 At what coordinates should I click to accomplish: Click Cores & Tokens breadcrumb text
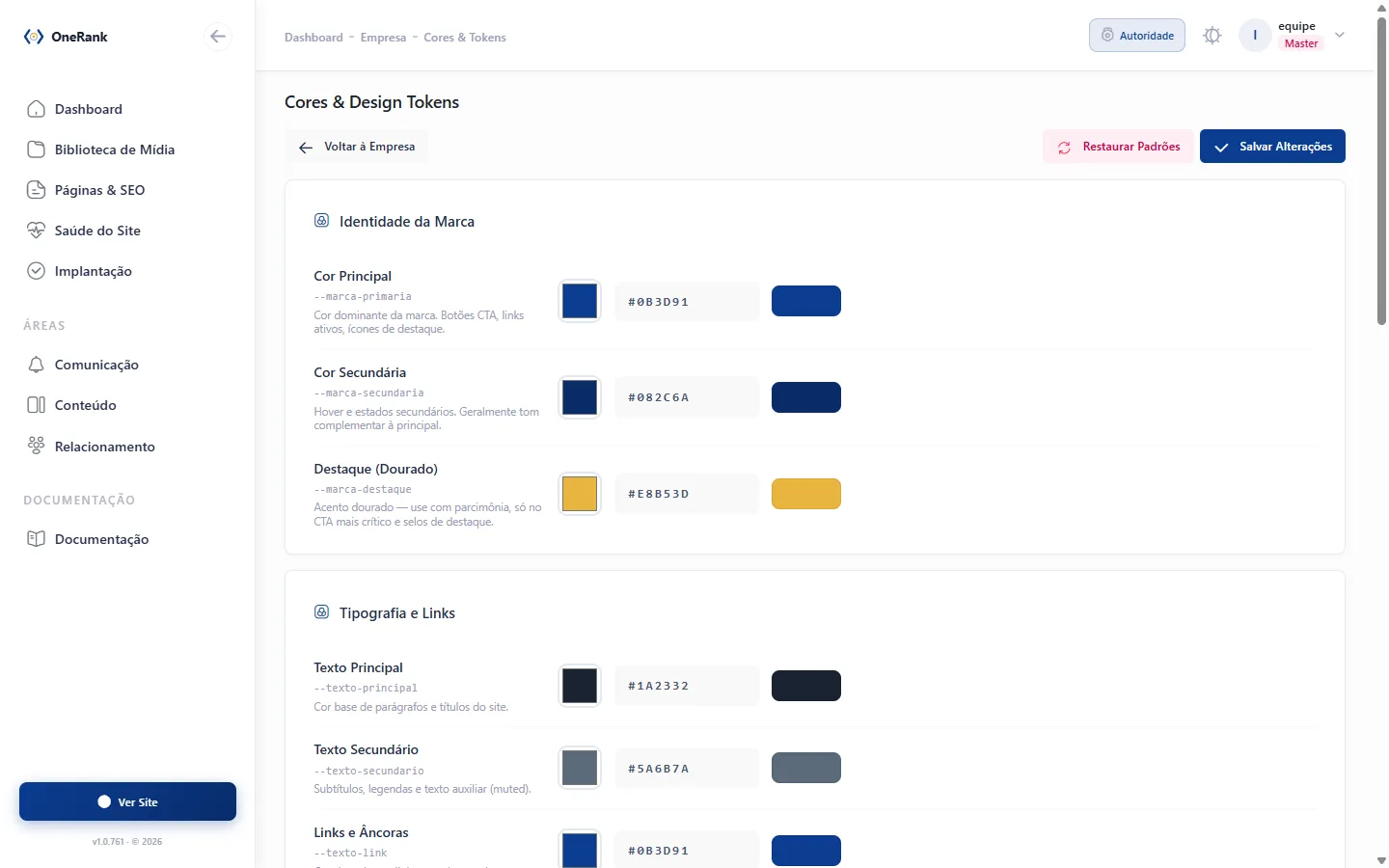(x=465, y=38)
